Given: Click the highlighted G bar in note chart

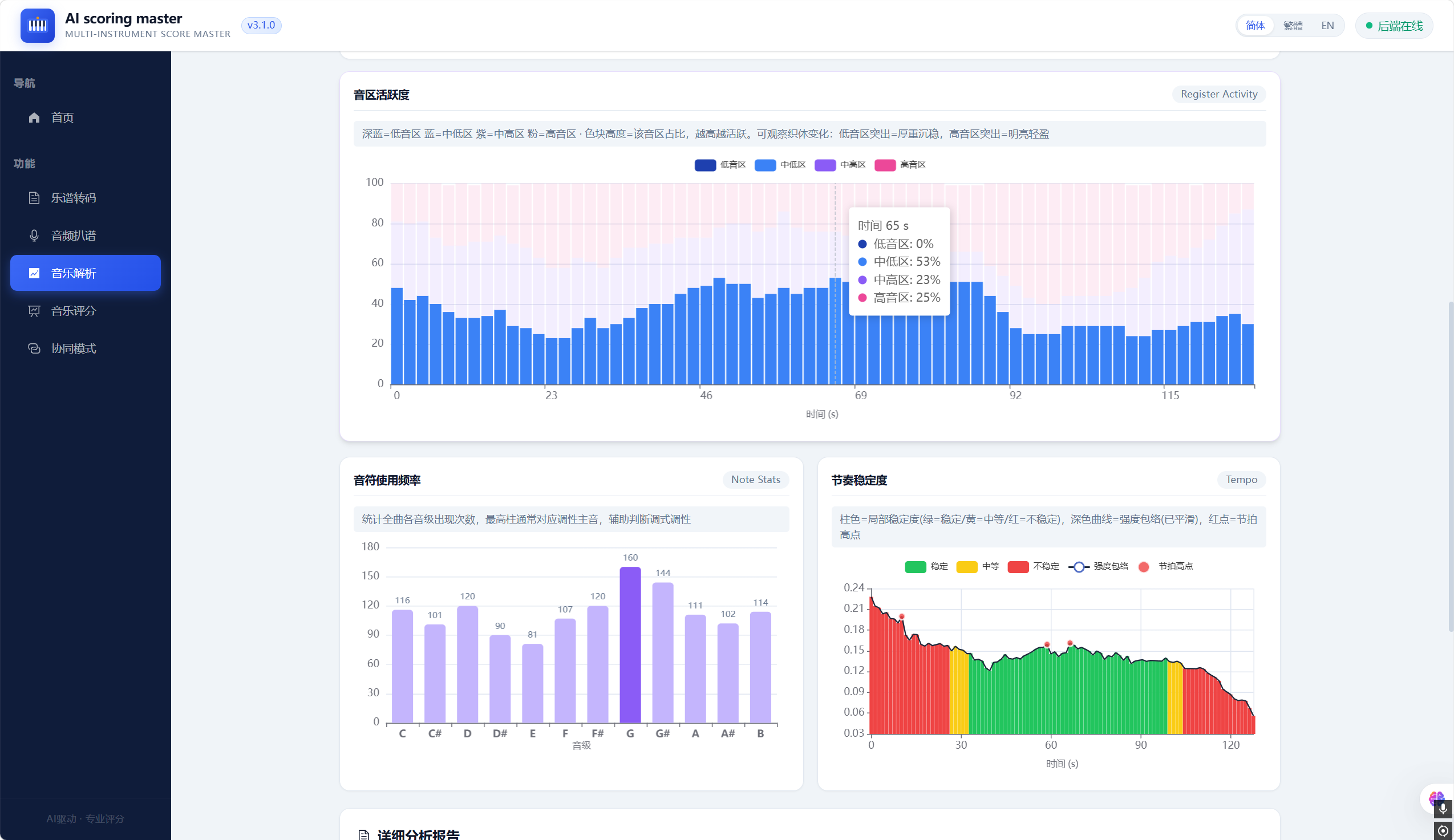Looking at the screenshot, I should pyautogui.click(x=630, y=645).
